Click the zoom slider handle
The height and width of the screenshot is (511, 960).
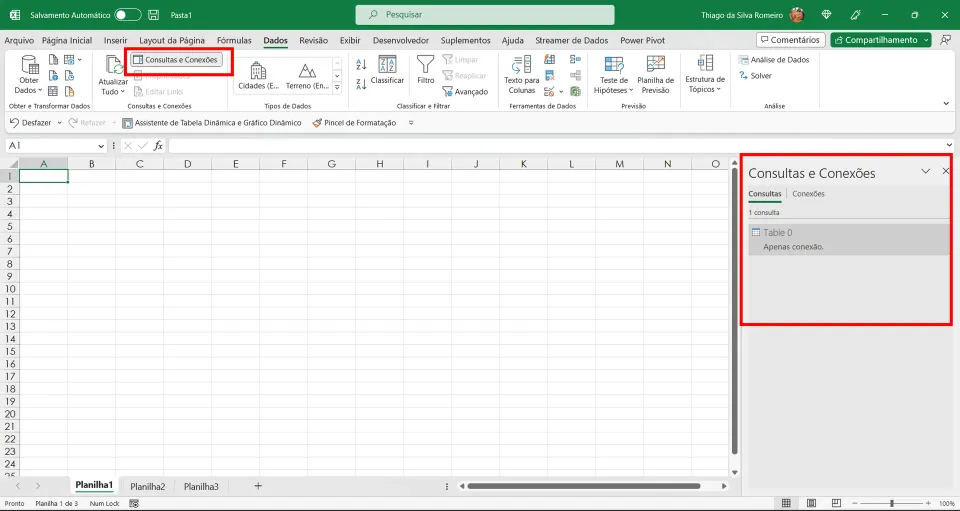click(892, 503)
